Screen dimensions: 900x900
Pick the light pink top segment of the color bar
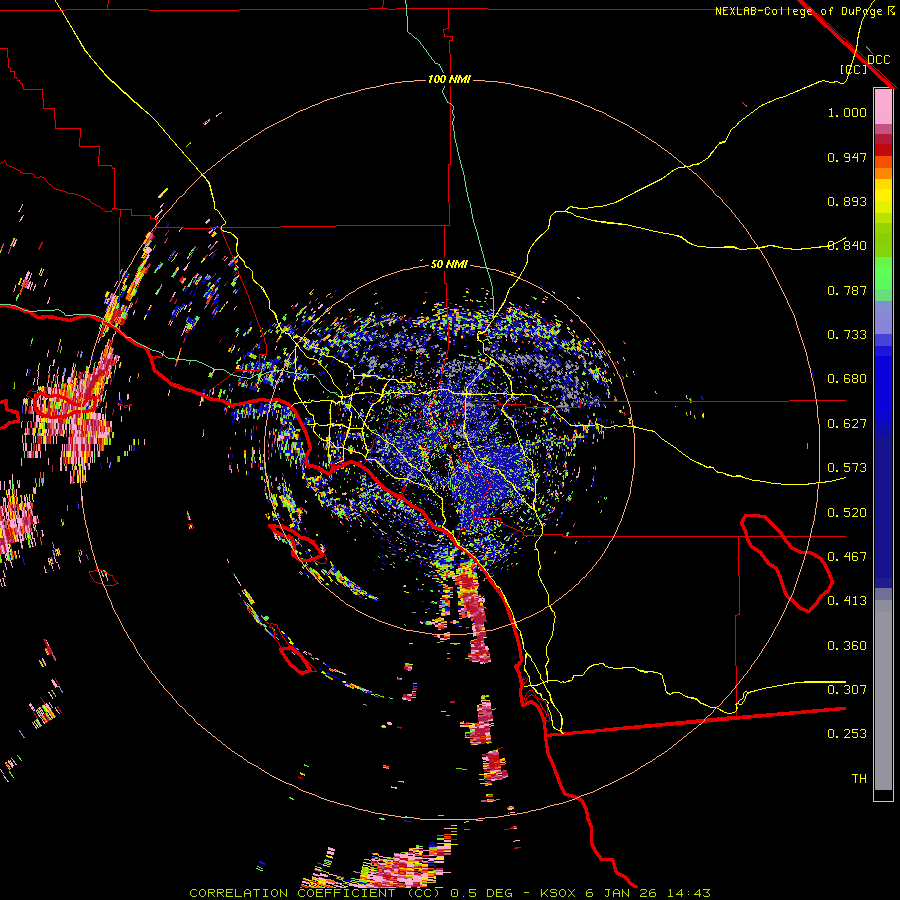click(x=883, y=107)
